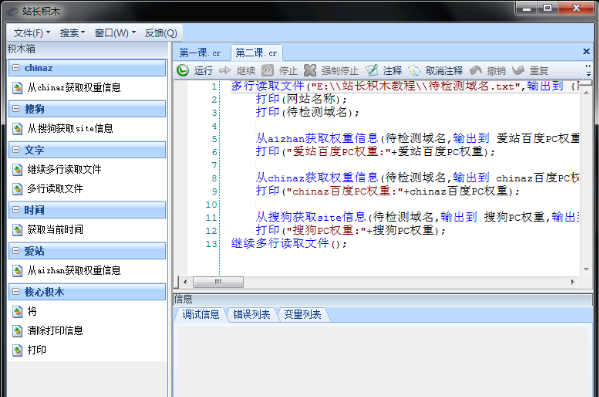Click the Uncomment (取消注释) icon
Viewport: 599px width, 397px height.
coord(414,70)
